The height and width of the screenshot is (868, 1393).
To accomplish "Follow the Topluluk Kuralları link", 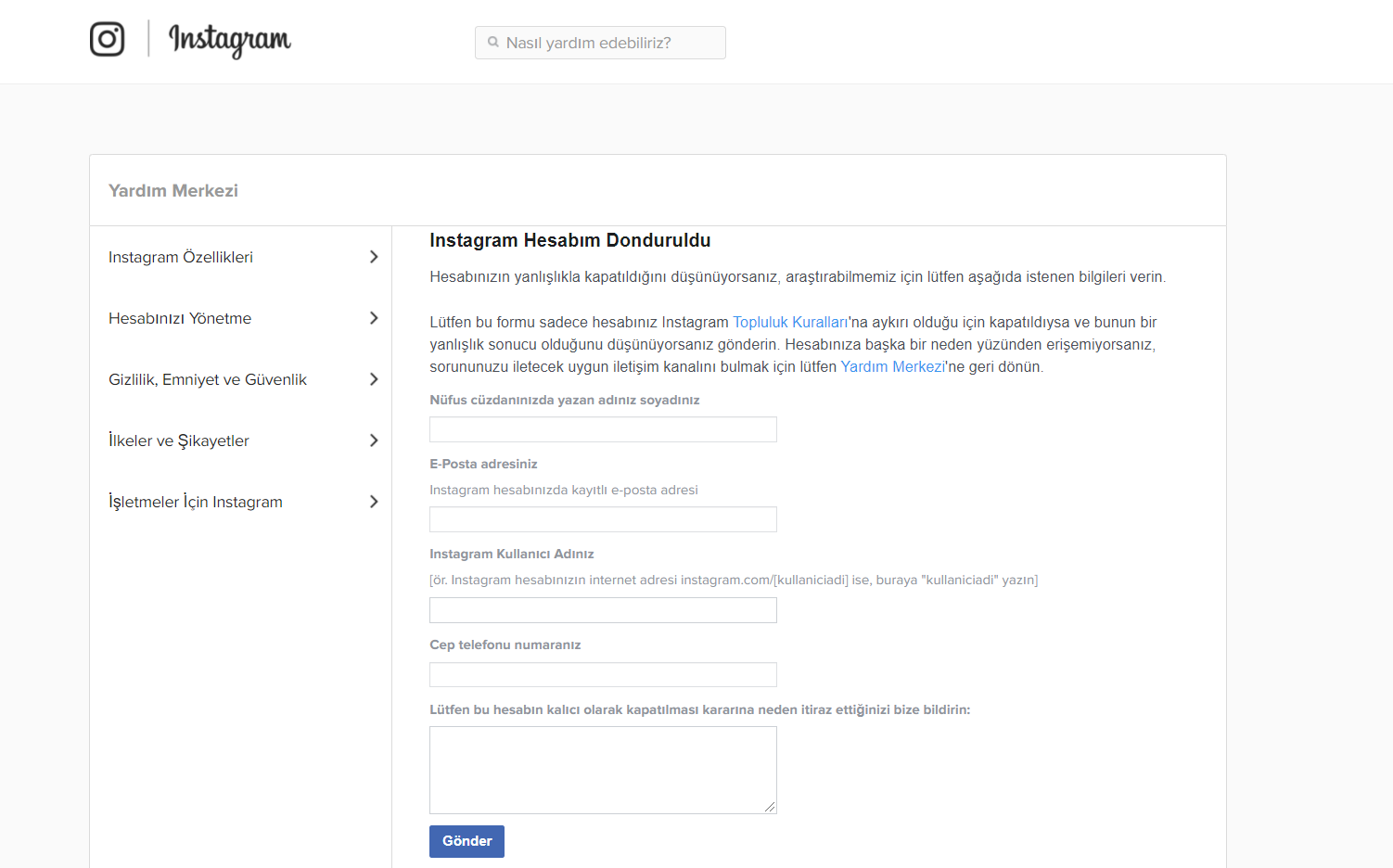I will tap(790, 322).
